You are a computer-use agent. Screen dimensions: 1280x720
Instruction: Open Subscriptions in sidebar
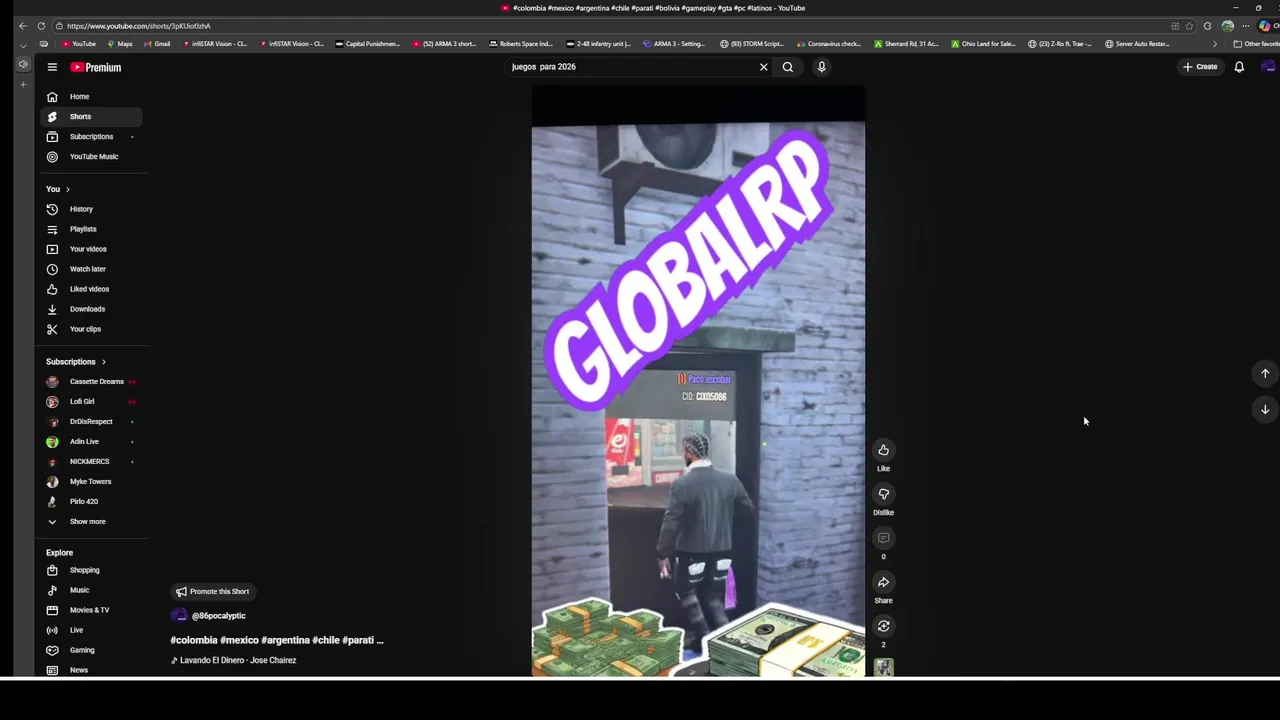coord(91,137)
